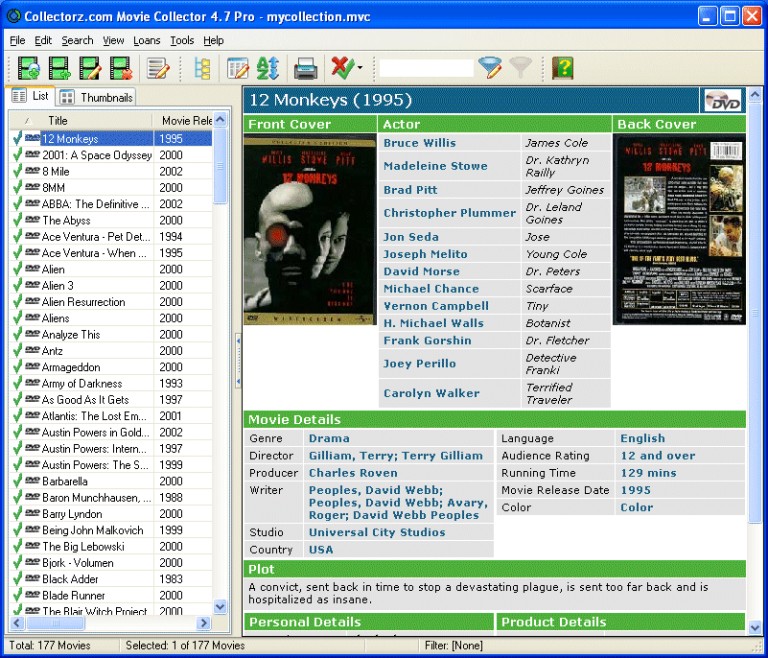
Task: Open the Search menu
Action: point(77,40)
